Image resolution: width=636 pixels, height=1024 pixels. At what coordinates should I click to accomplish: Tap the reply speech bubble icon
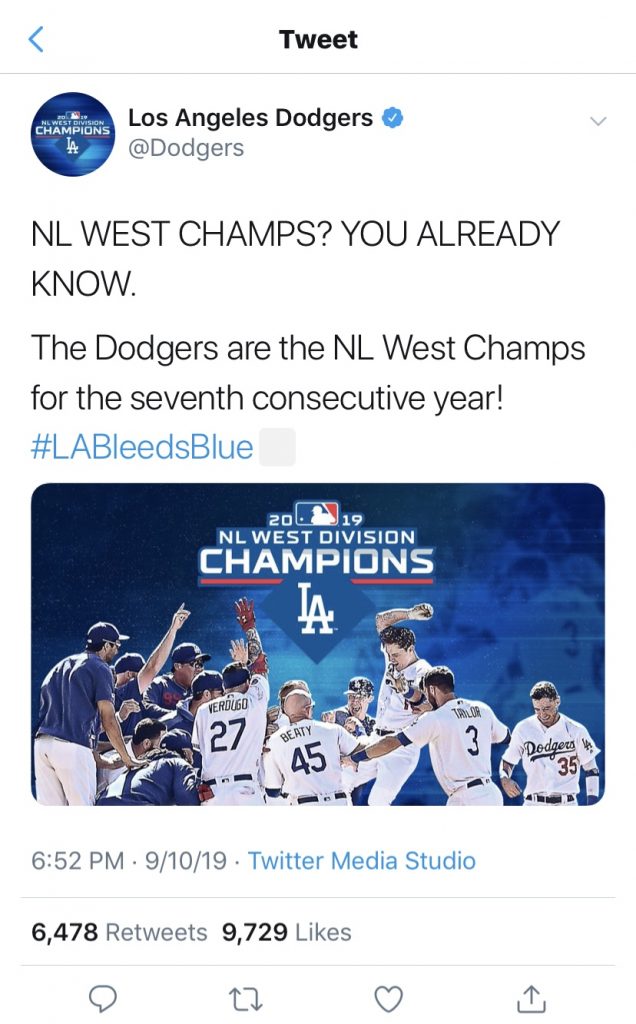[x=104, y=997]
